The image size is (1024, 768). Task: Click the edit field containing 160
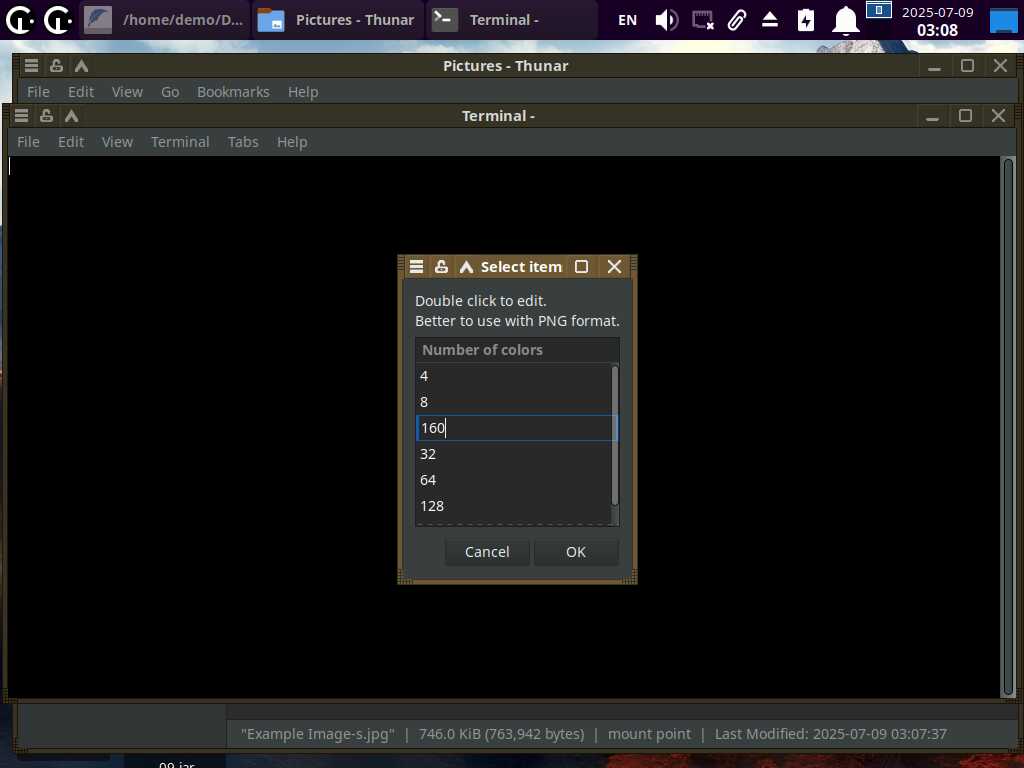tap(517, 428)
